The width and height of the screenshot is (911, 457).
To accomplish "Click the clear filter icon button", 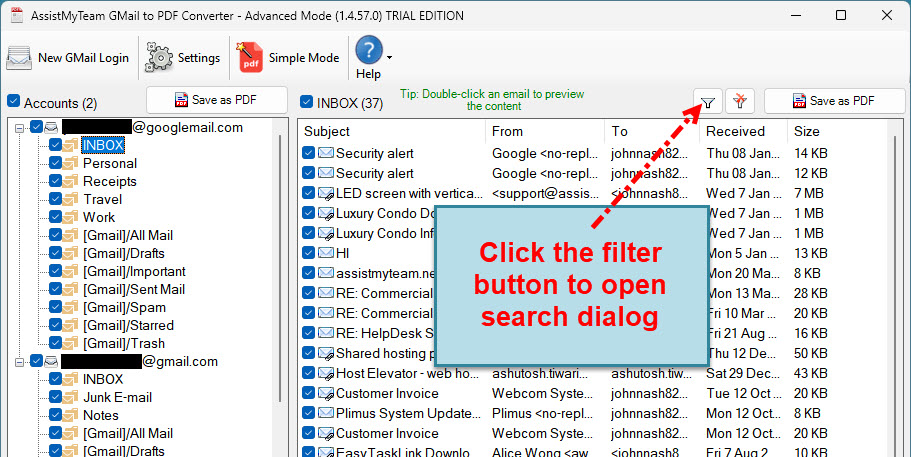I will click(x=740, y=101).
